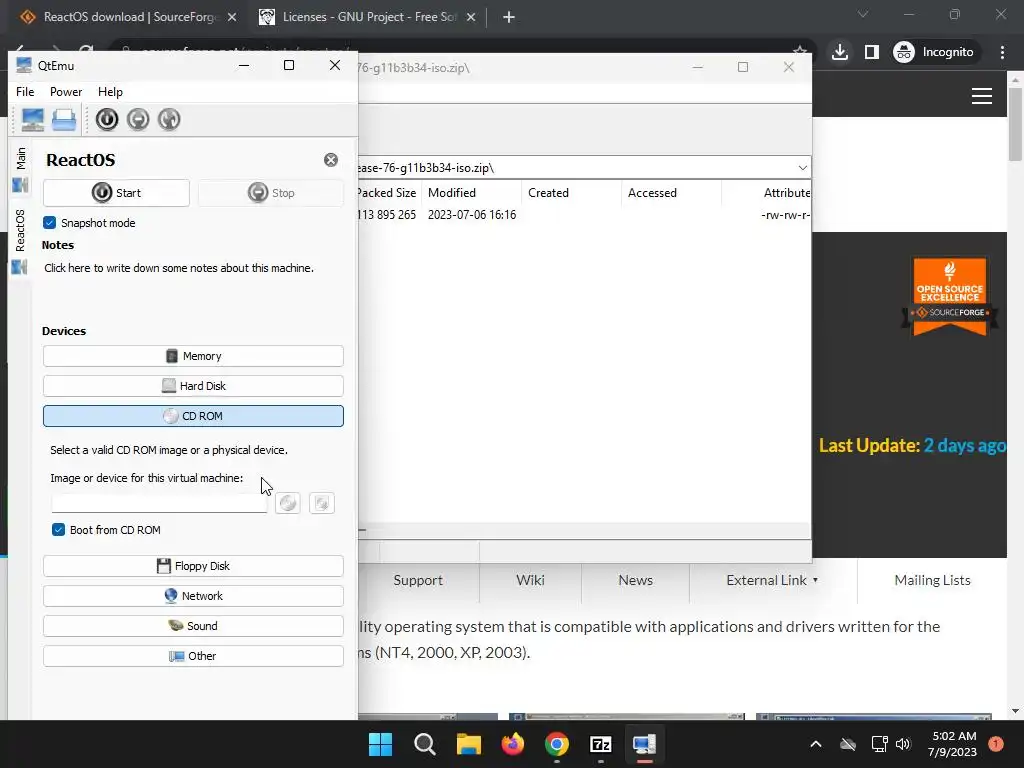1024x768 pixels.
Task: Open the File menu in QtEmu
Action: pyautogui.click(x=25, y=92)
